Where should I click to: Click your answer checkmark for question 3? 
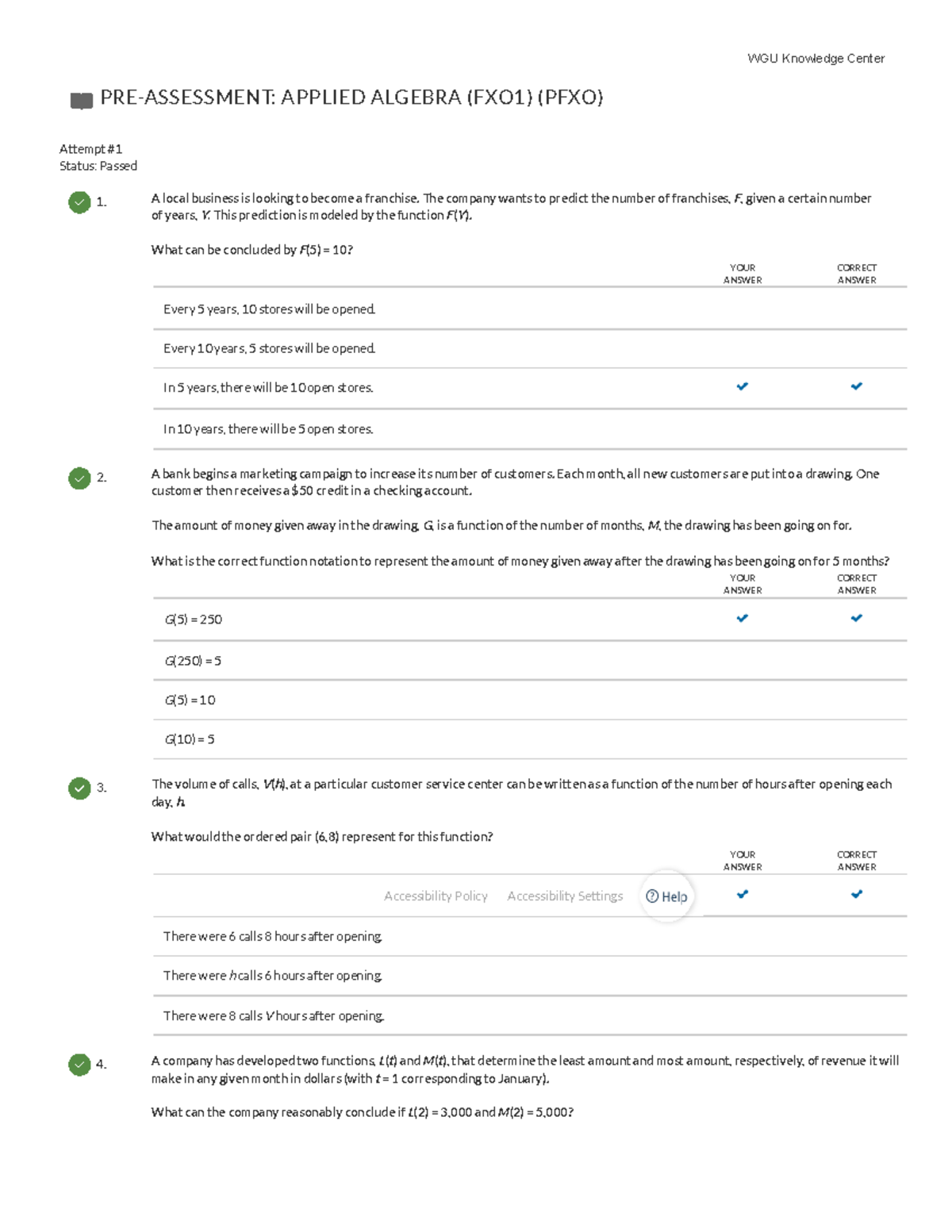[x=743, y=894]
